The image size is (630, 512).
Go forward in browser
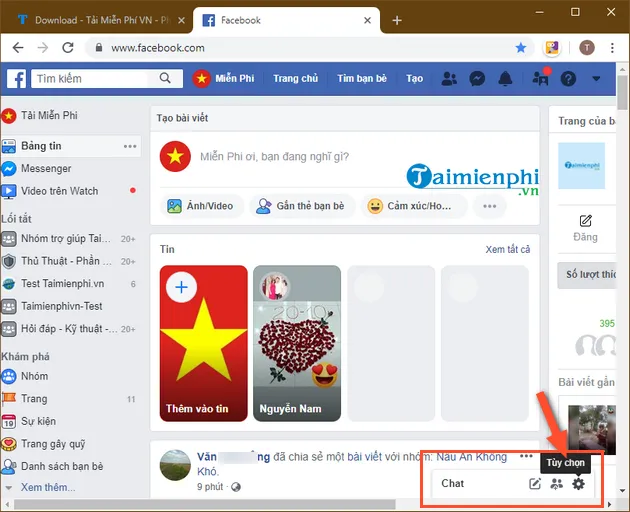click(43, 48)
